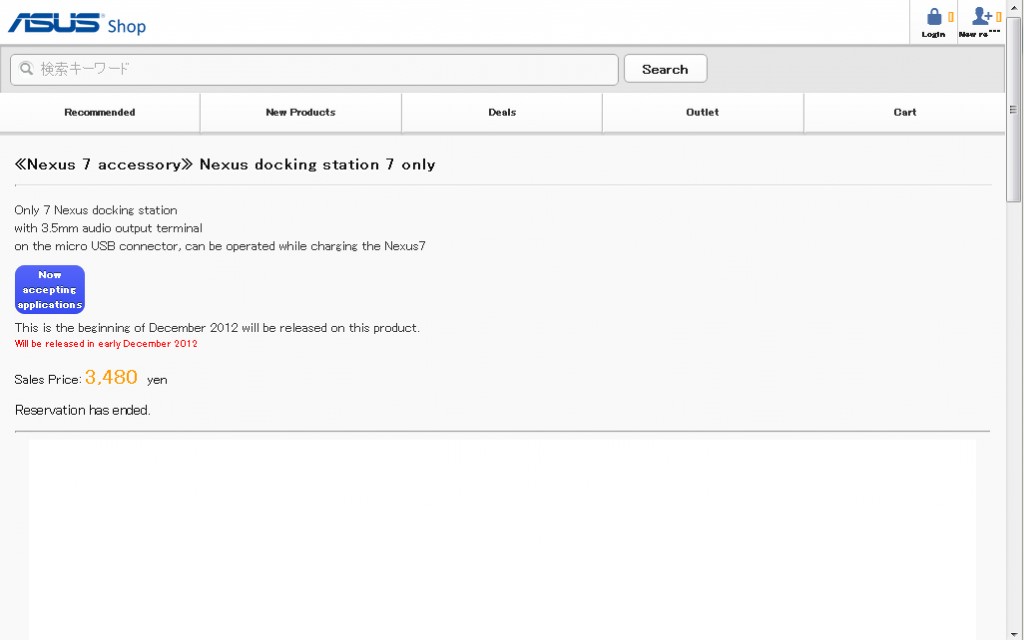
Task: Select the Nexus docking station 7 only title
Action: click(x=225, y=165)
